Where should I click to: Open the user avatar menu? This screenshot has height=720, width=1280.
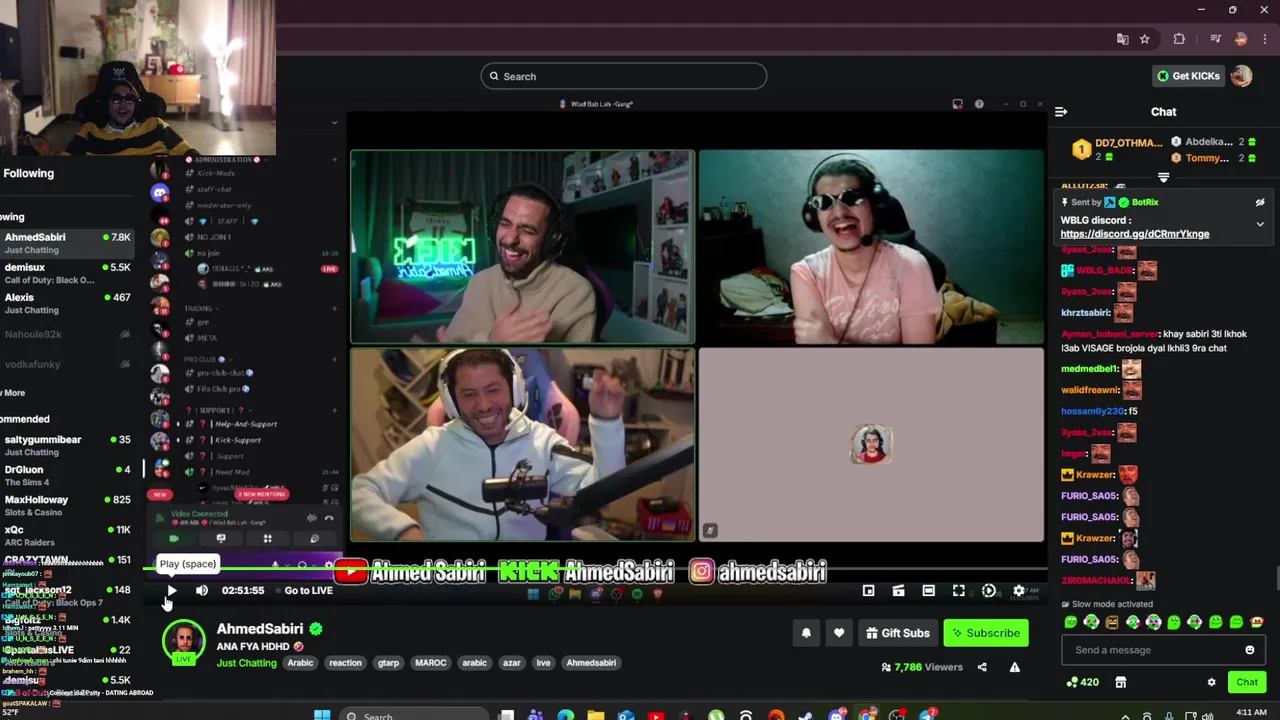point(1241,76)
